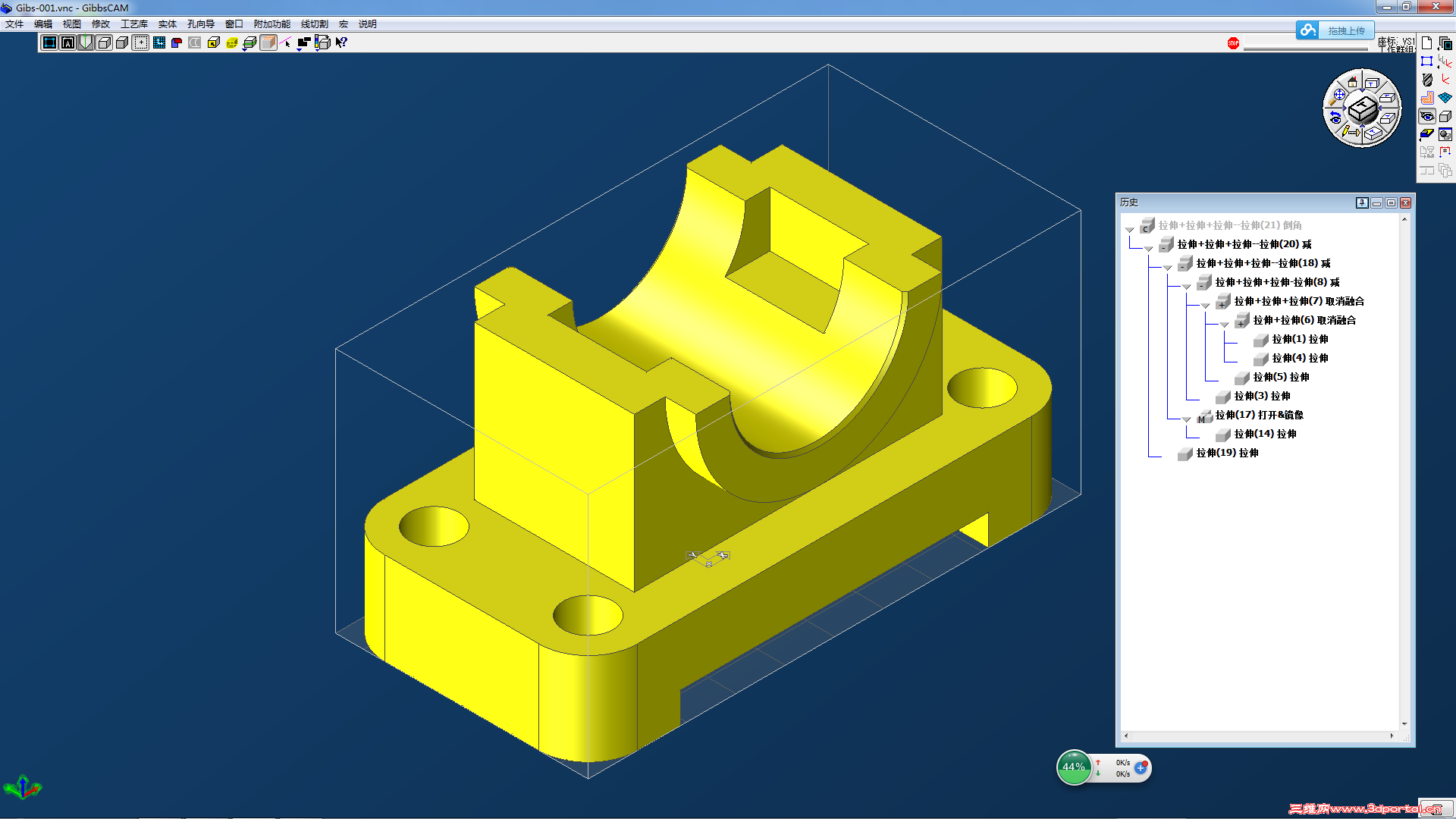The image size is (1456, 819).
Task: Click the history panel horizontal scrollbar
Action: pyautogui.click(x=1259, y=736)
